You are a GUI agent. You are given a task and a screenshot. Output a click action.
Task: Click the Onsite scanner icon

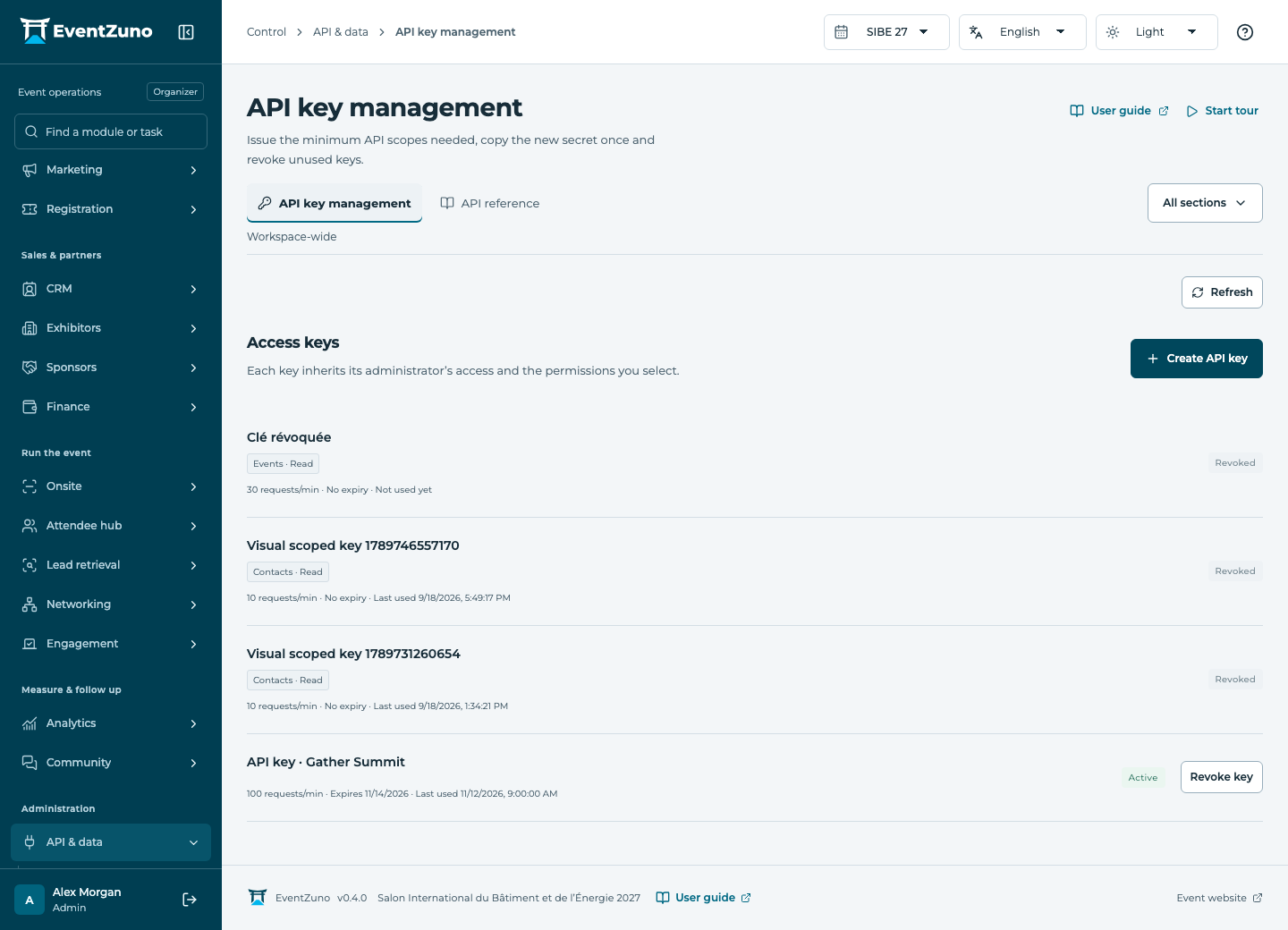click(30, 486)
